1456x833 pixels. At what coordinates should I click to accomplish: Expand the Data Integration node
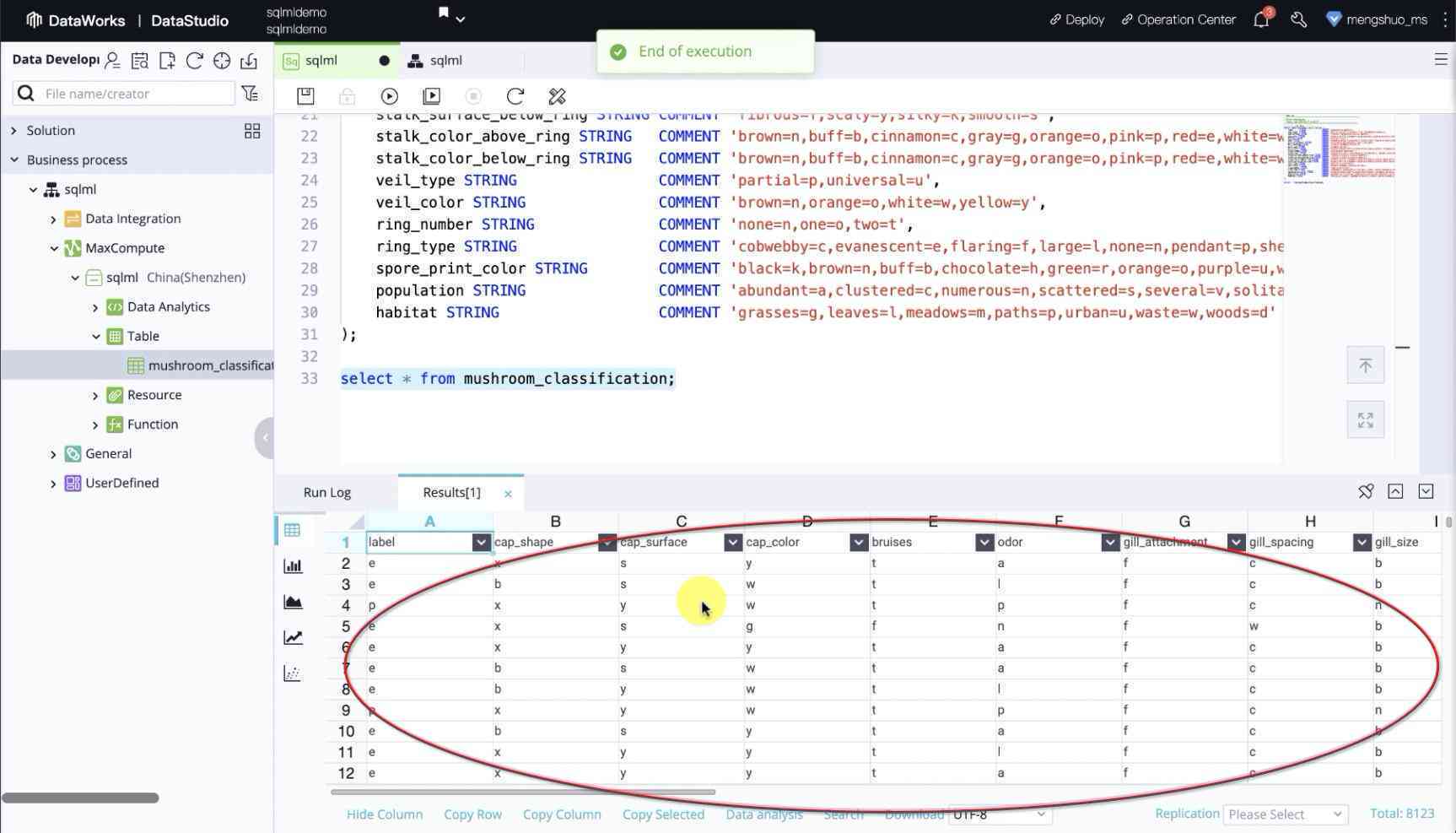[53, 219]
